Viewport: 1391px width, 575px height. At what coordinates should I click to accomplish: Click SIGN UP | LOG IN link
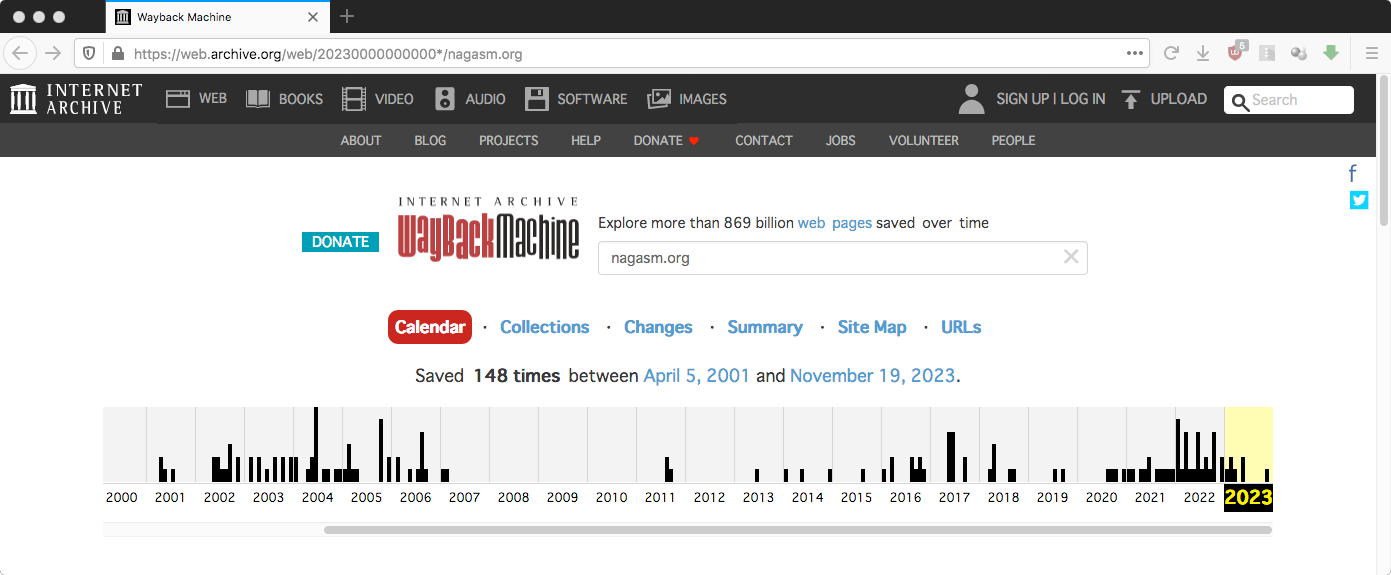coord(1051,99)
